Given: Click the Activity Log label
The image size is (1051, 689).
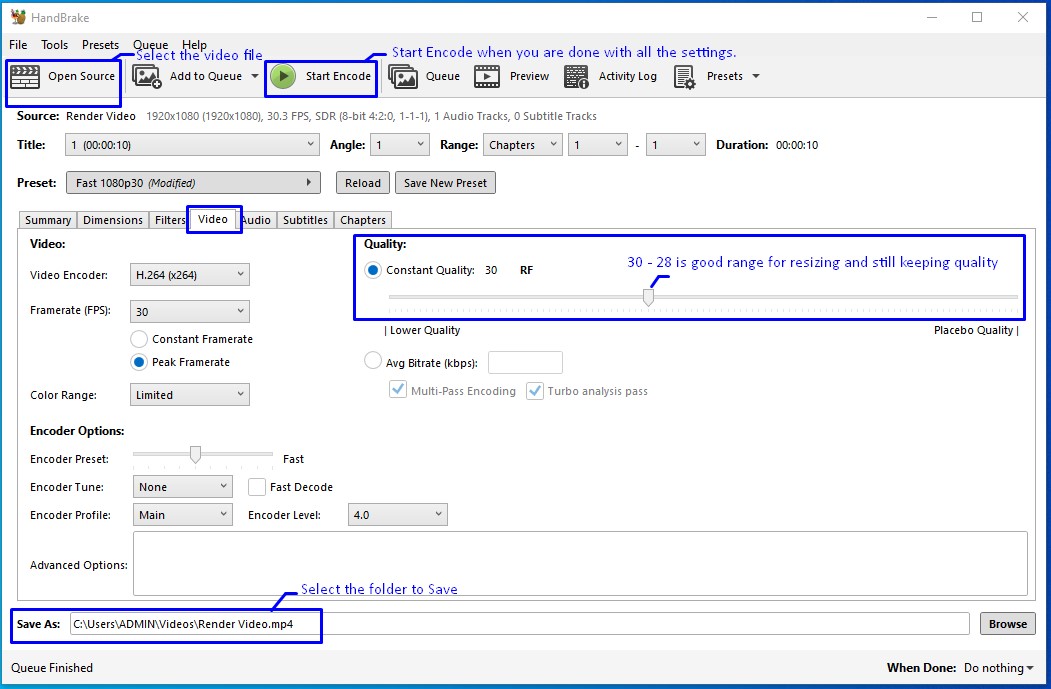Looking at the screenshot, I should coord(627,76).
